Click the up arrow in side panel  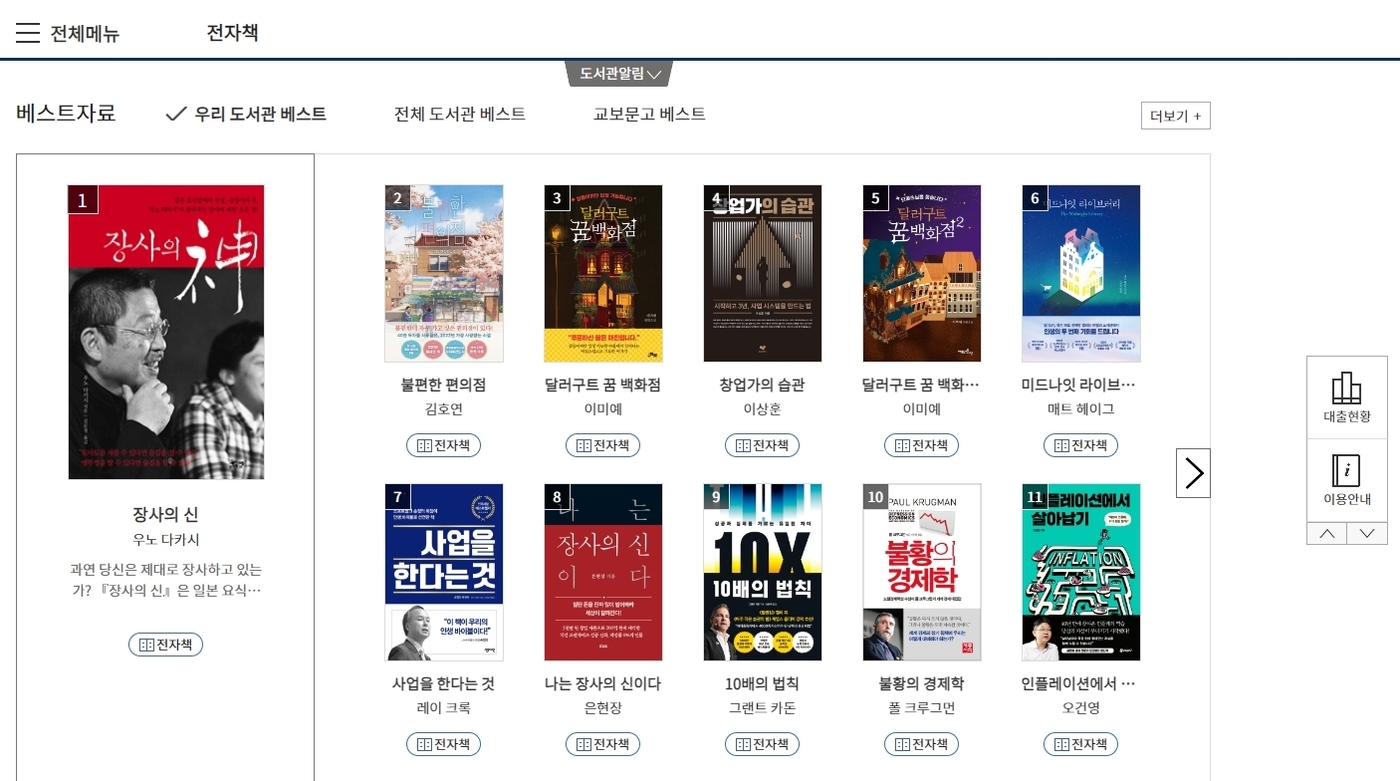[x=1326, y=534]
